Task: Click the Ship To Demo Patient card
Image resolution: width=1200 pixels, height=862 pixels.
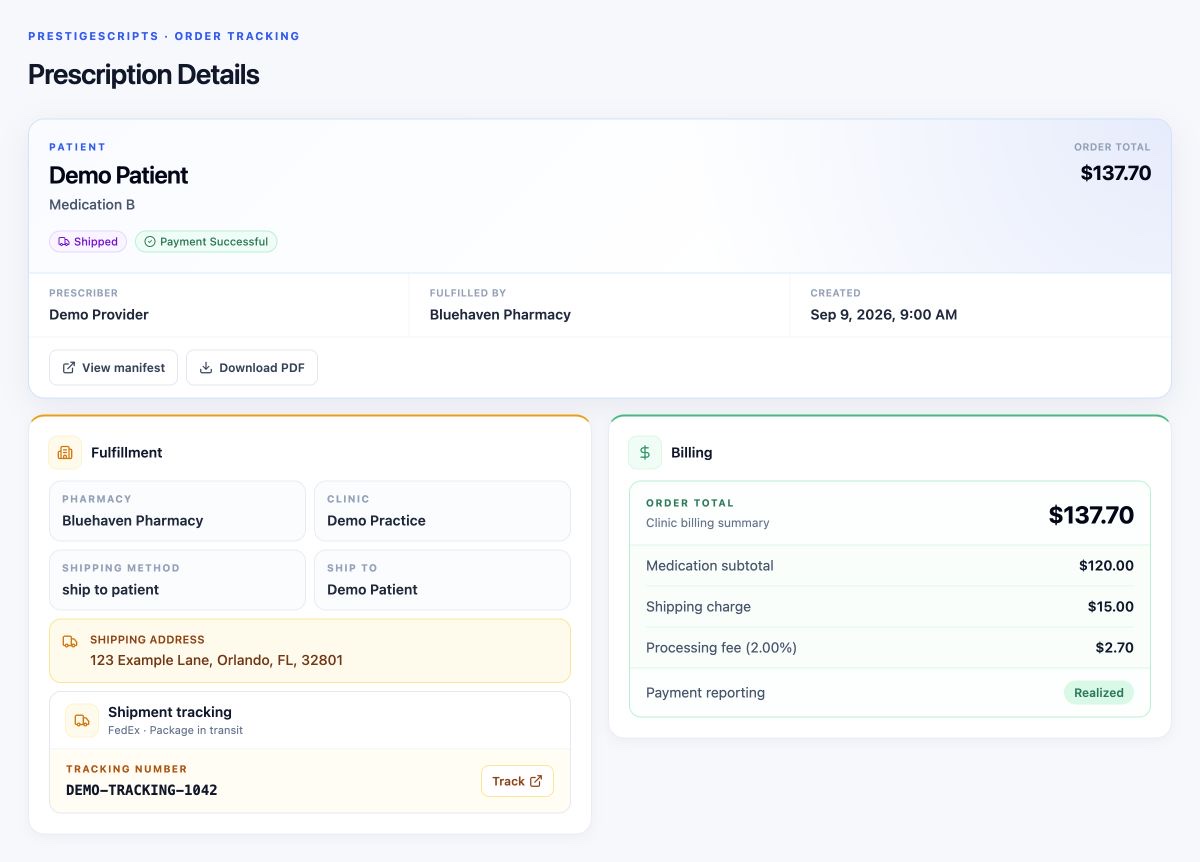Action: (442, 580)
